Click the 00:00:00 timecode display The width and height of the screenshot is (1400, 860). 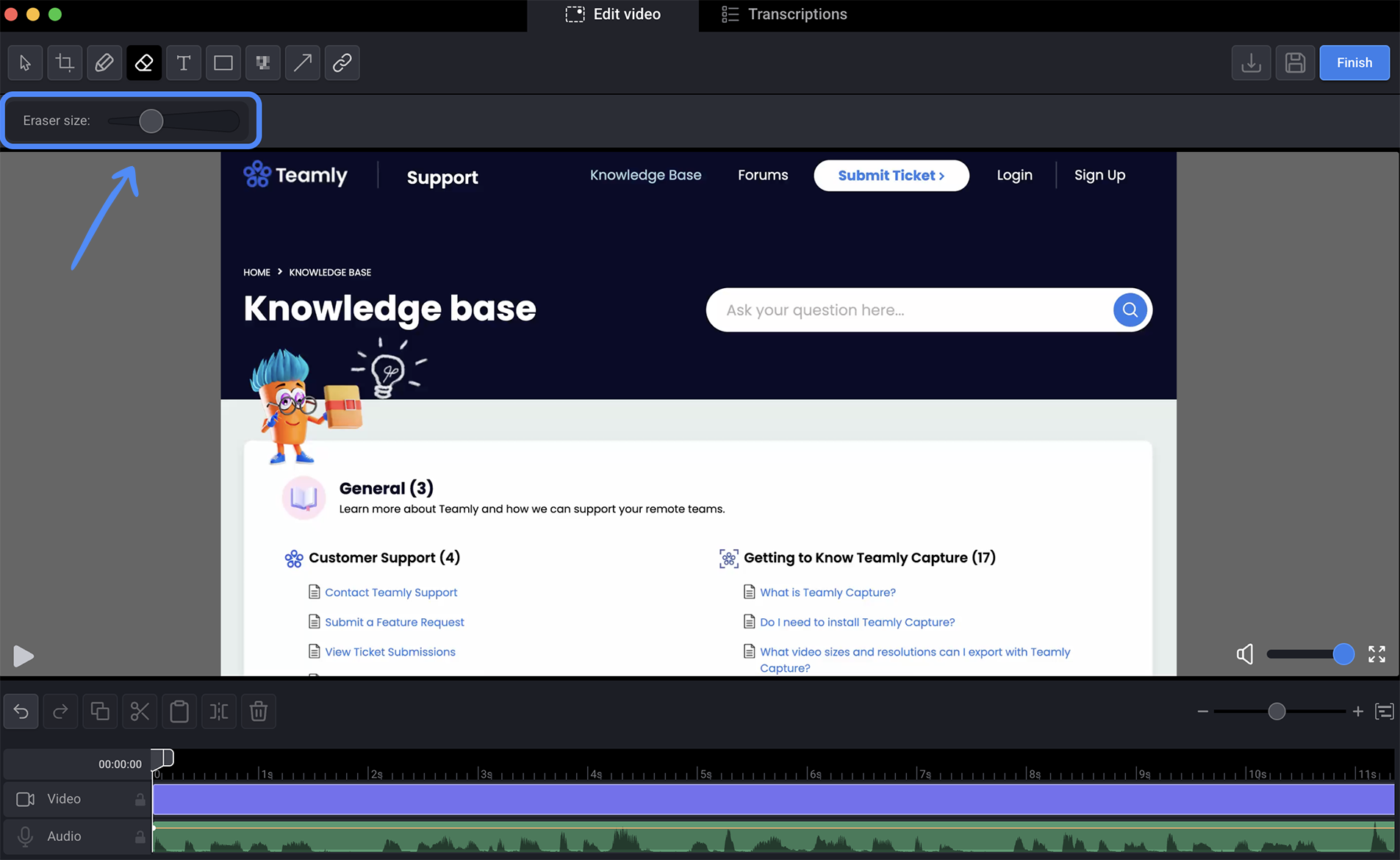tap(120, 764)
